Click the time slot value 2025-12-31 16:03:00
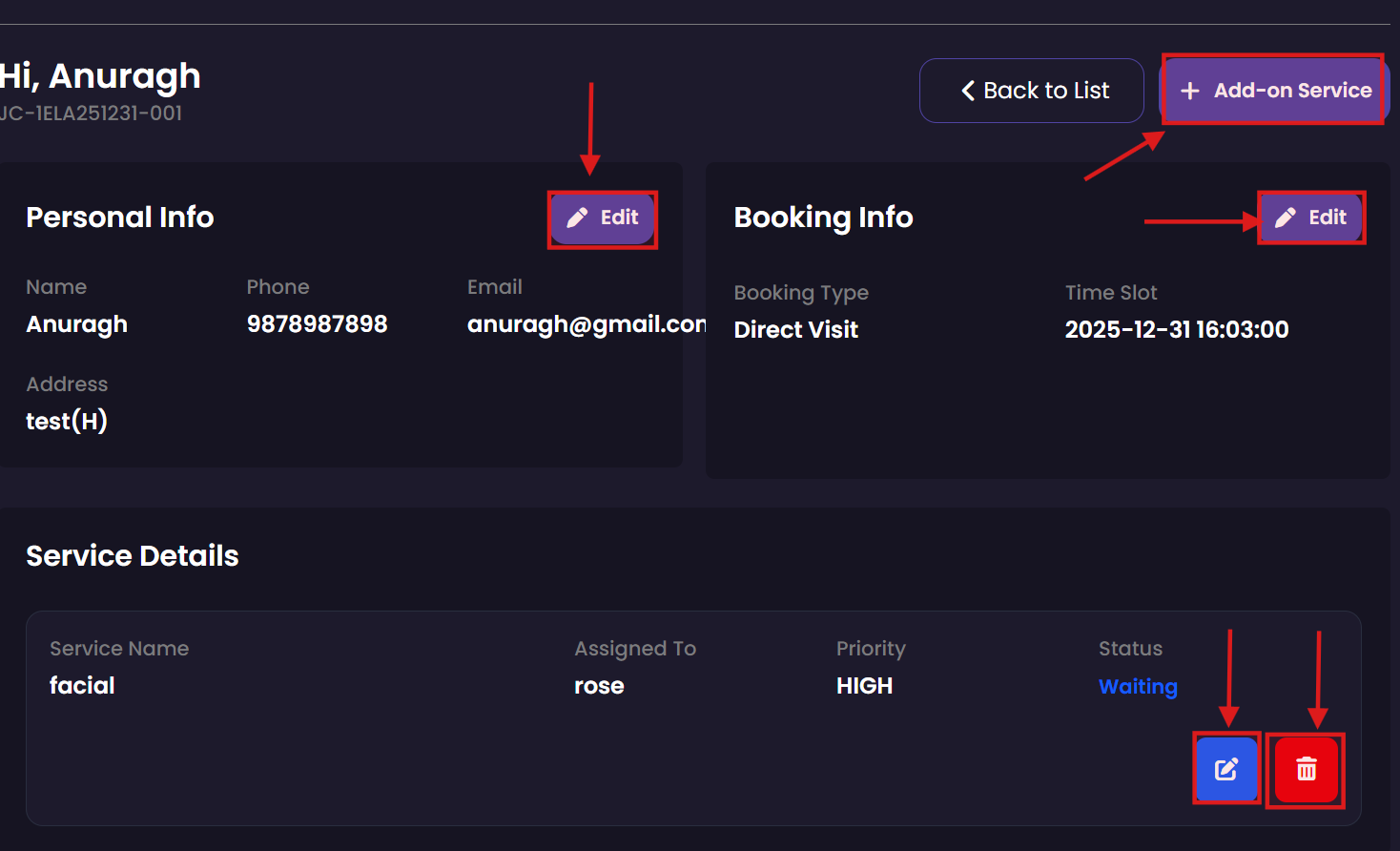The image size is (1400, 851). (1176, 330)
